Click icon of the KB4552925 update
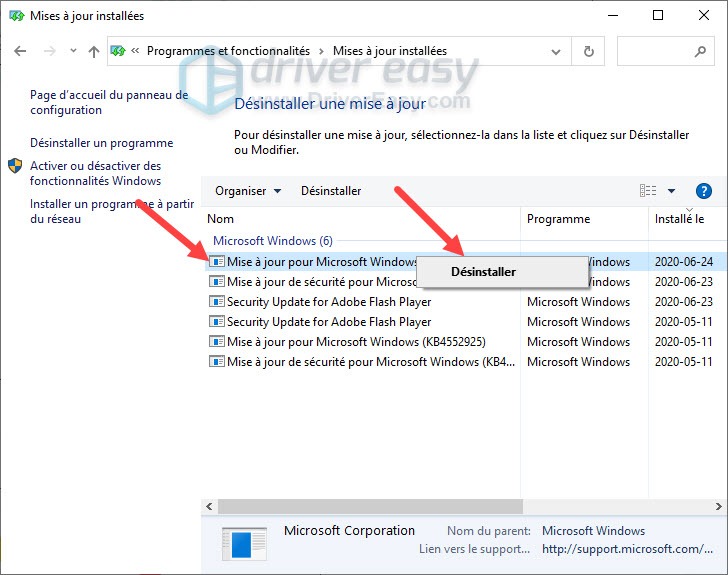The width and height of the screenshot is (728, 575). (x=216, y=341)
